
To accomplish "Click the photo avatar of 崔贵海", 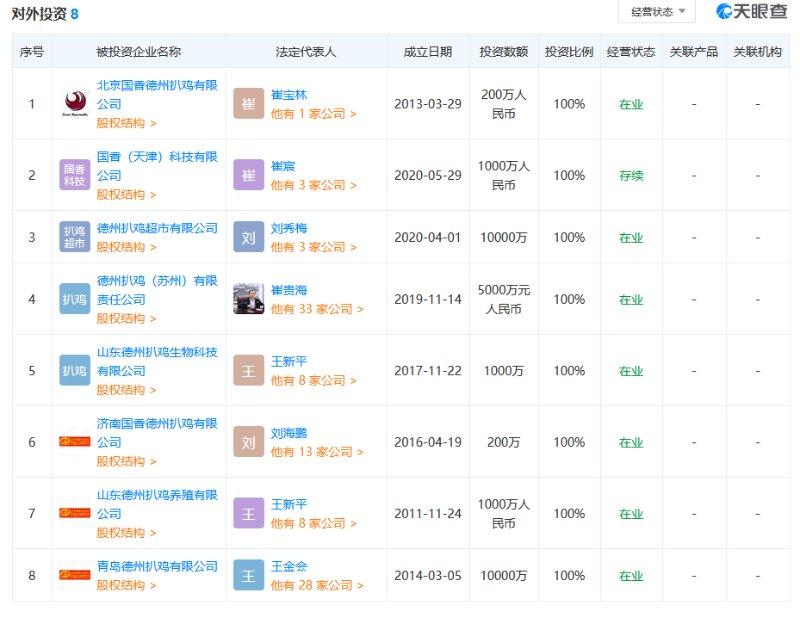I will [x=248, y=299].
